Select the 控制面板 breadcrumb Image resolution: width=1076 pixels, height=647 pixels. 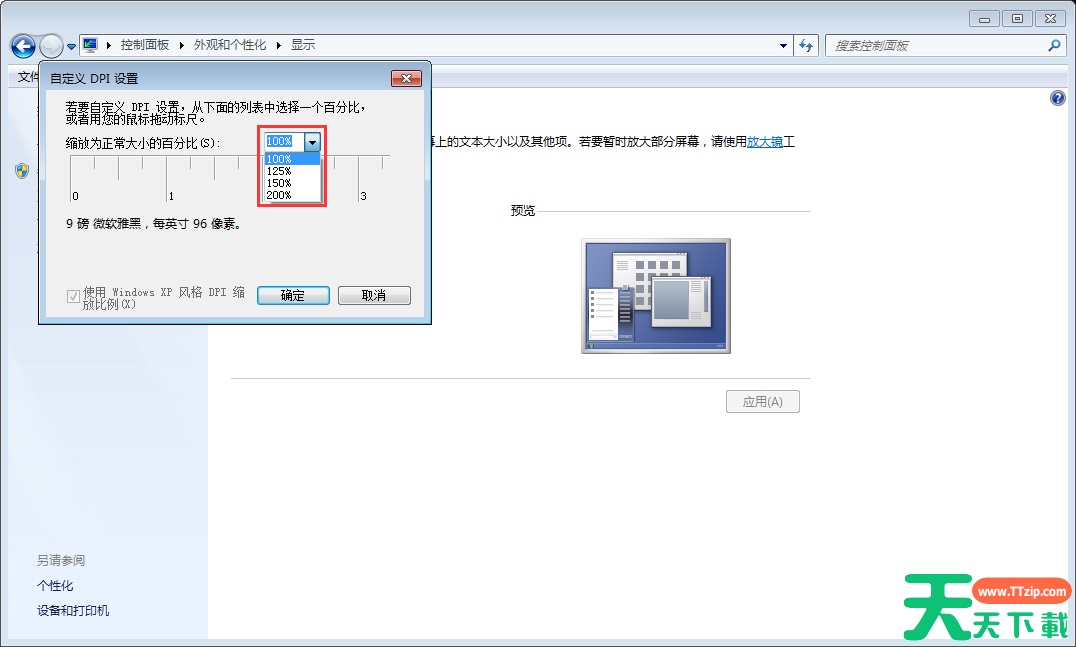(x=145, y=45)
